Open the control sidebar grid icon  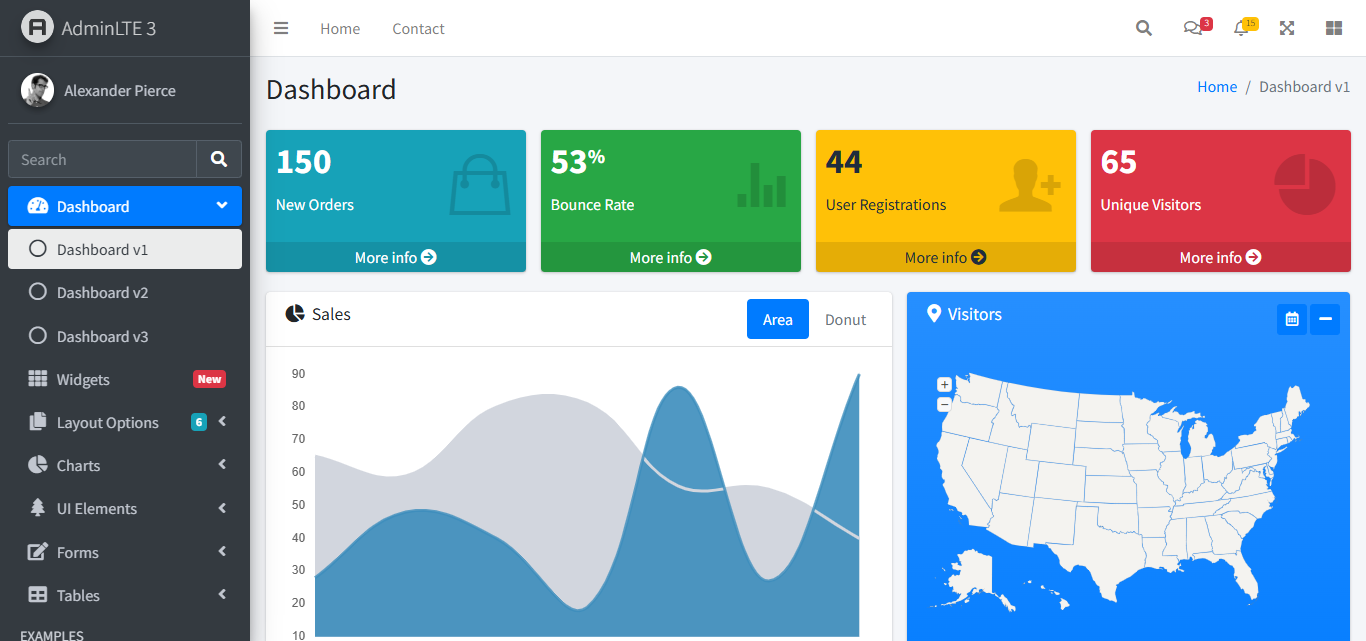pos(1333,28)
